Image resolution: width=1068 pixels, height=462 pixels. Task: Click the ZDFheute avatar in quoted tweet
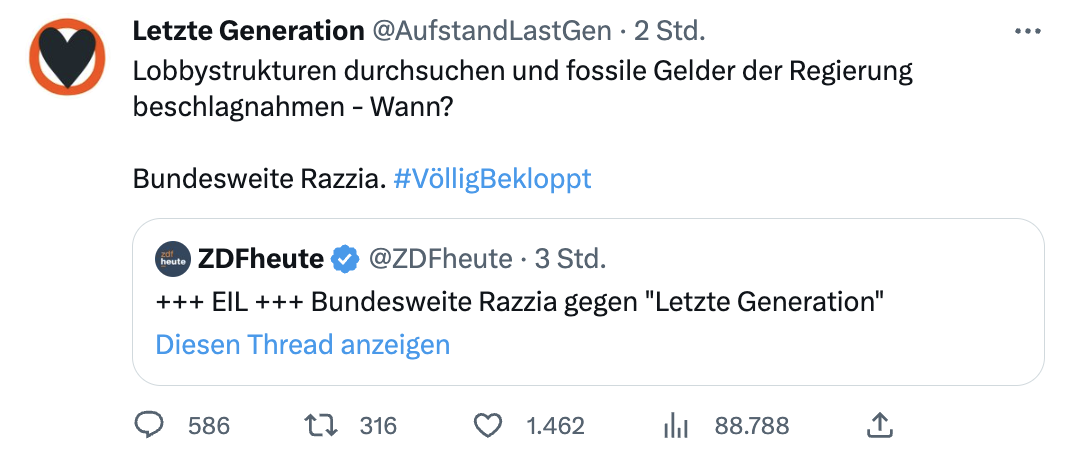[173, 260]
